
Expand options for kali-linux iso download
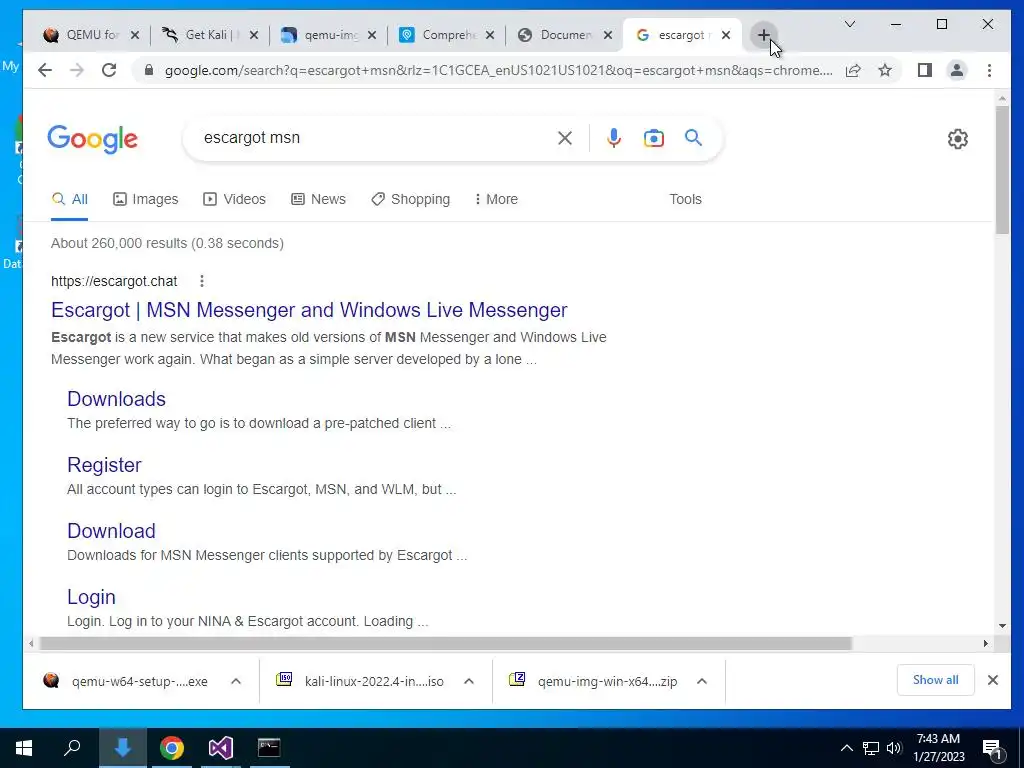[x=469, y=681]
